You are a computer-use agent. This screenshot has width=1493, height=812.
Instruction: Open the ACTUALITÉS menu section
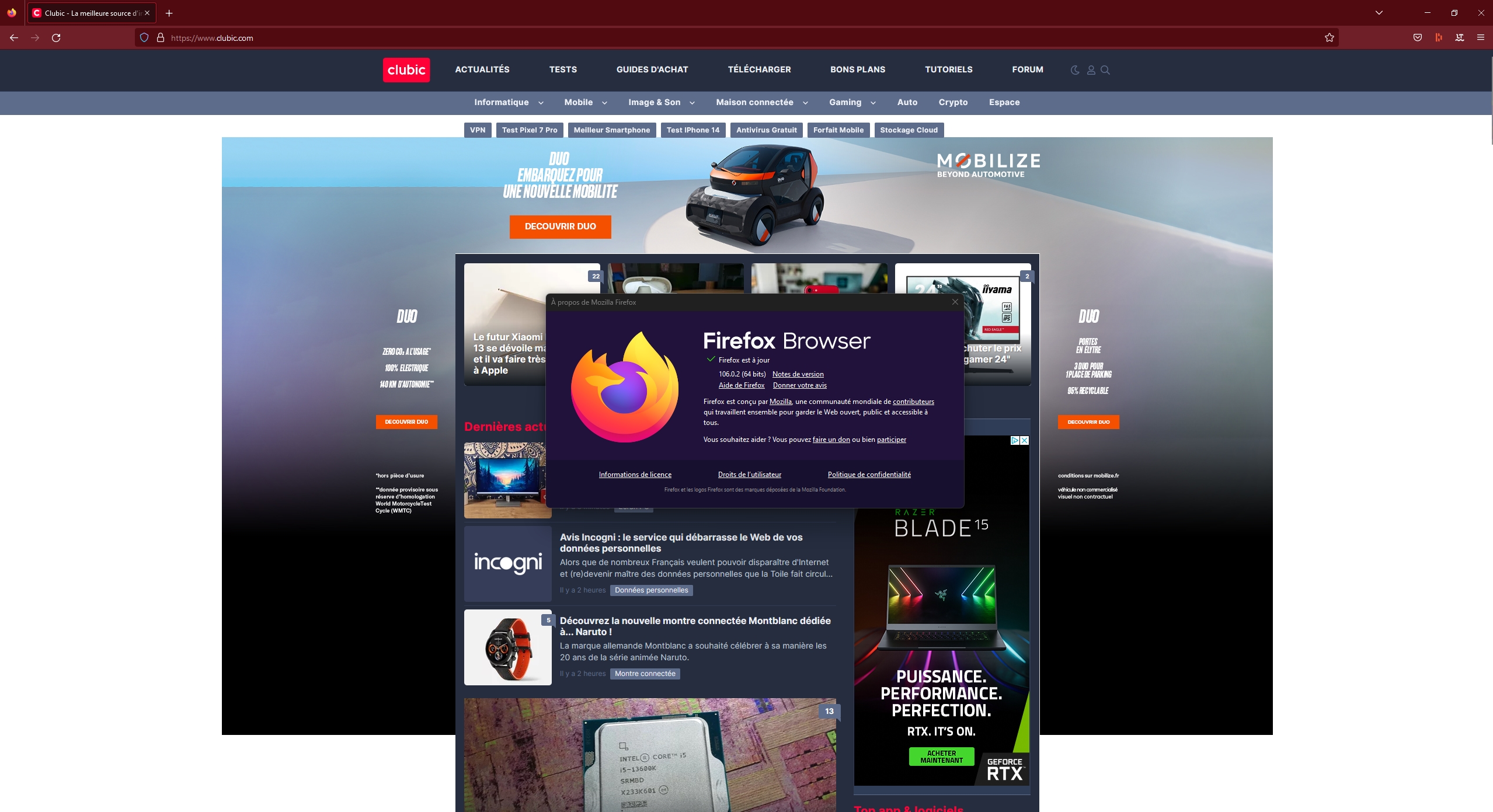(x=482, y=69)
